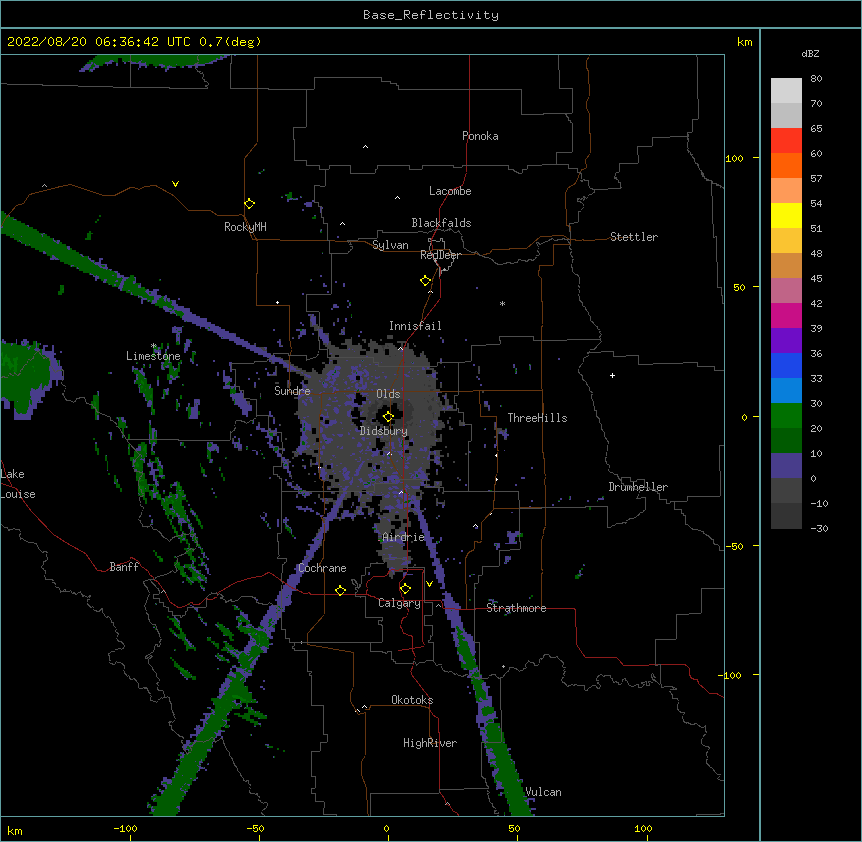The image size is (862, 842).
Task: Click the Limestone label
Action: (153, 356)
